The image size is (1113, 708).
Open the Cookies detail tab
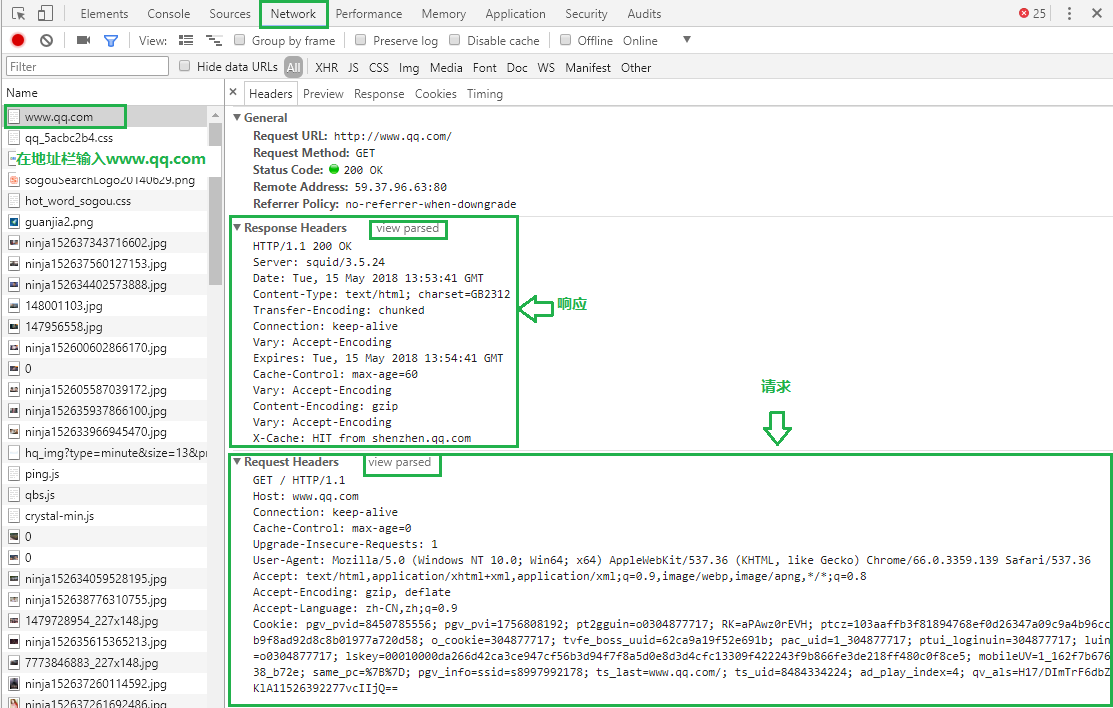tap(436, 94)
